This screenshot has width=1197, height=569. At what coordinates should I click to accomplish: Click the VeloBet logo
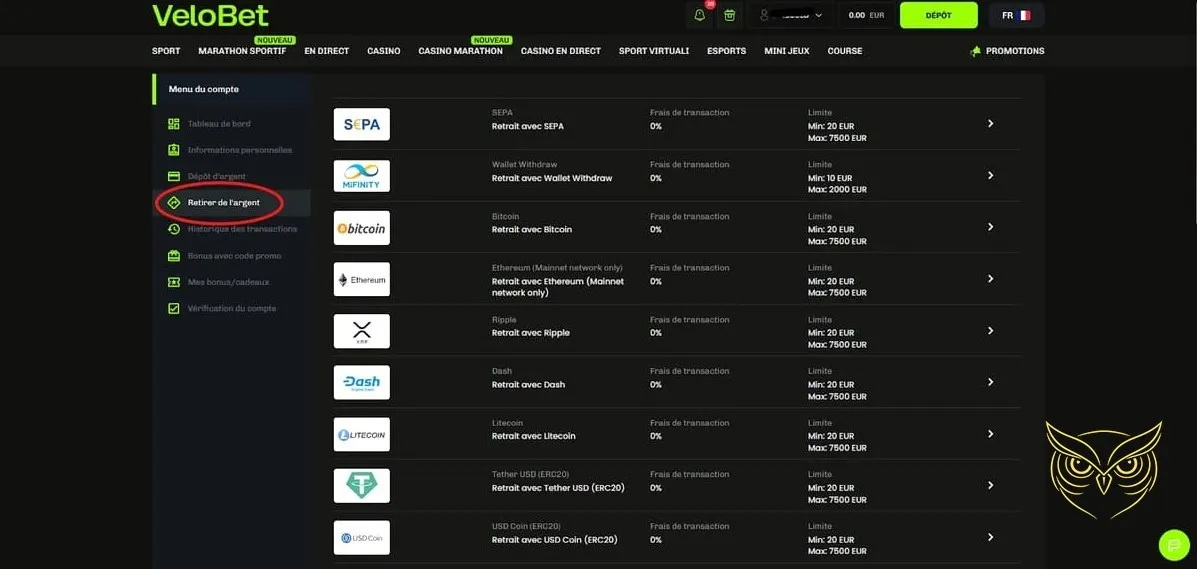(x=210, y=15)
